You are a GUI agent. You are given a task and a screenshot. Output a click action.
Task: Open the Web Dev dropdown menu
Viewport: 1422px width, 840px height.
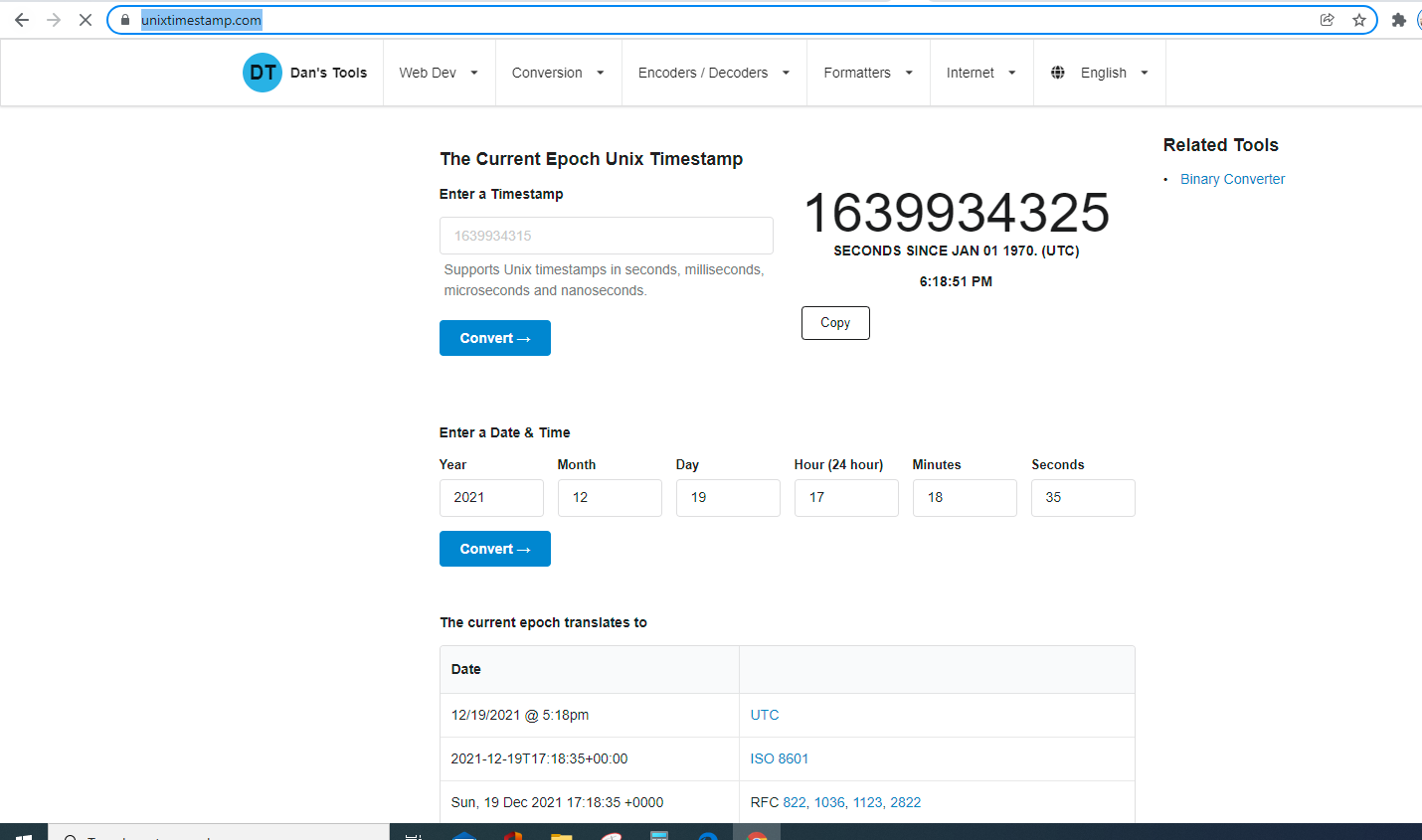coord(439,73)
